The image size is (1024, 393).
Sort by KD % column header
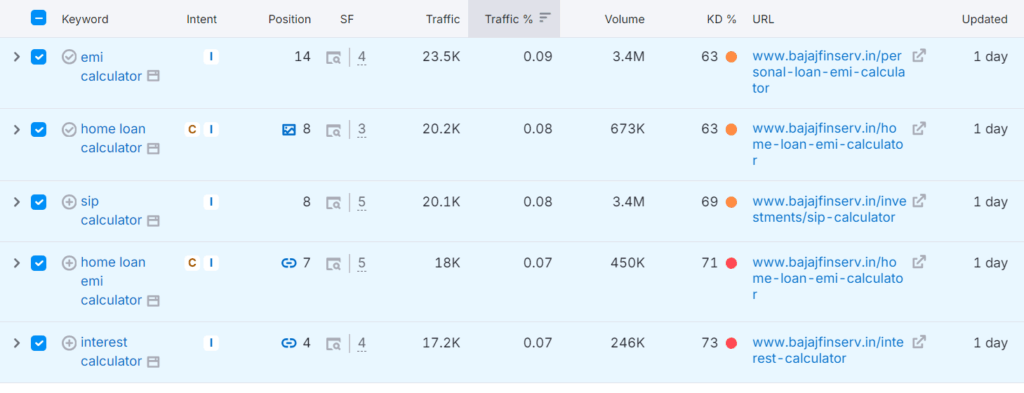coord(722,19)
